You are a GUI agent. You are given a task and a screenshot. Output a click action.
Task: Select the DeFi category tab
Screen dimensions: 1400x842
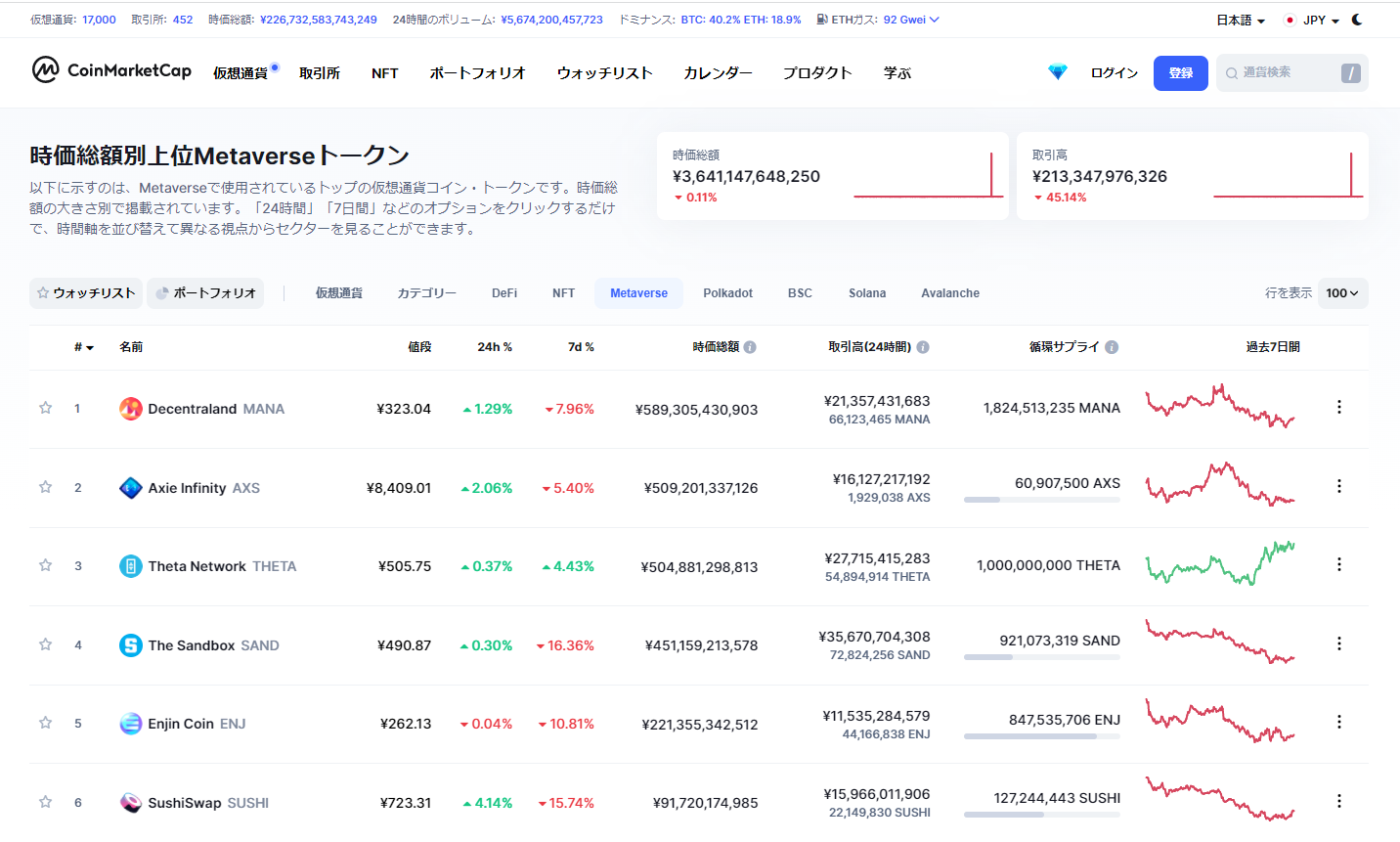click(x=504, y=293)
